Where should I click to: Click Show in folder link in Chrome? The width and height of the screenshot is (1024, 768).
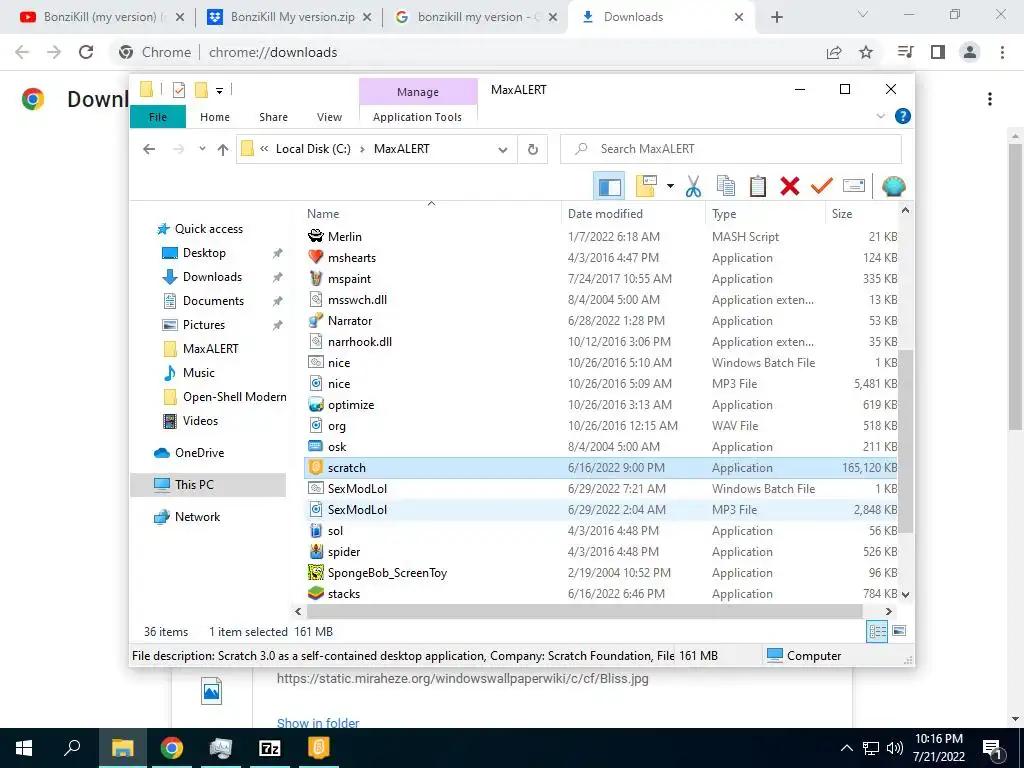[x=318, y=722]
